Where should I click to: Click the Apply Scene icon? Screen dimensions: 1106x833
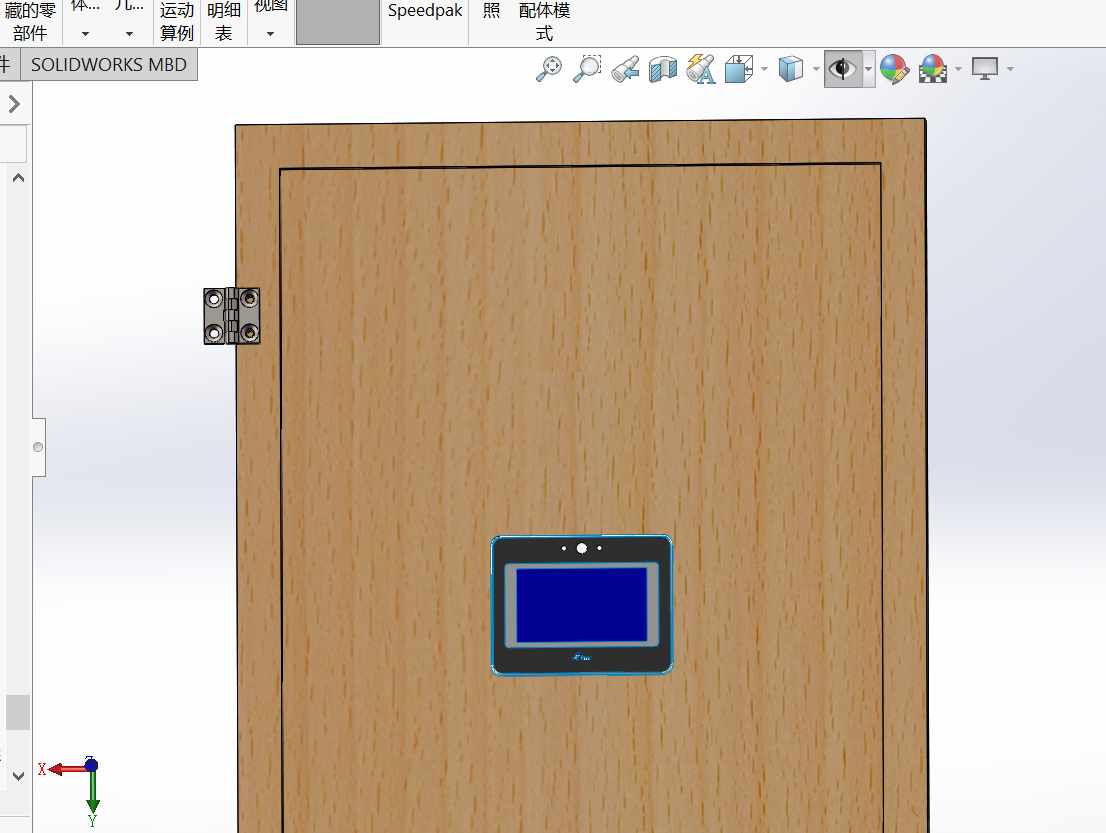[932, 69]
